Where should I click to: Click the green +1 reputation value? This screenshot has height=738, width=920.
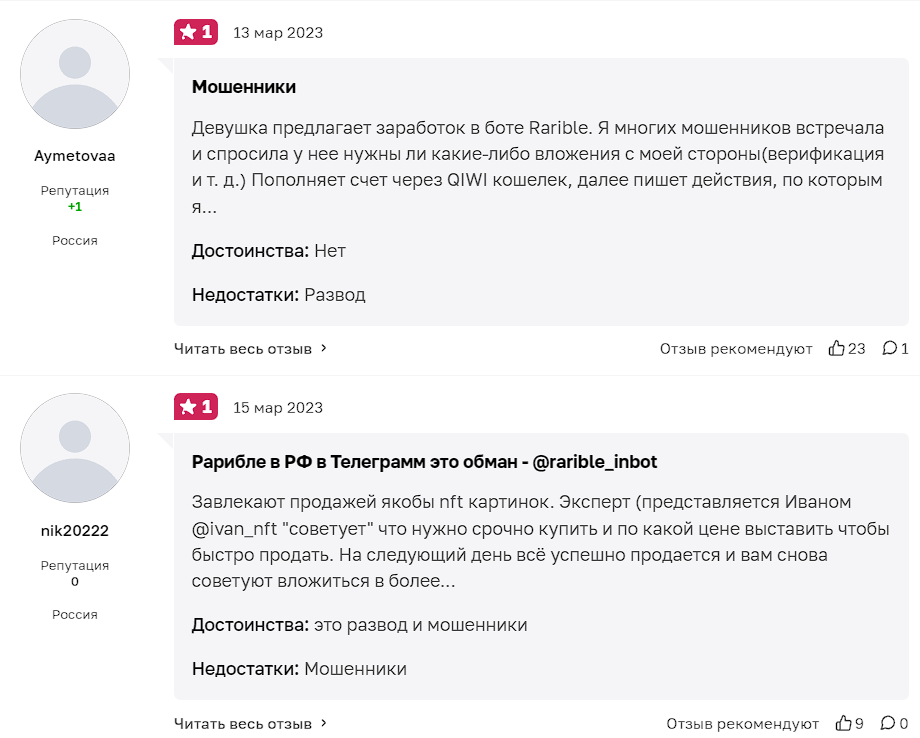[75, 207]
